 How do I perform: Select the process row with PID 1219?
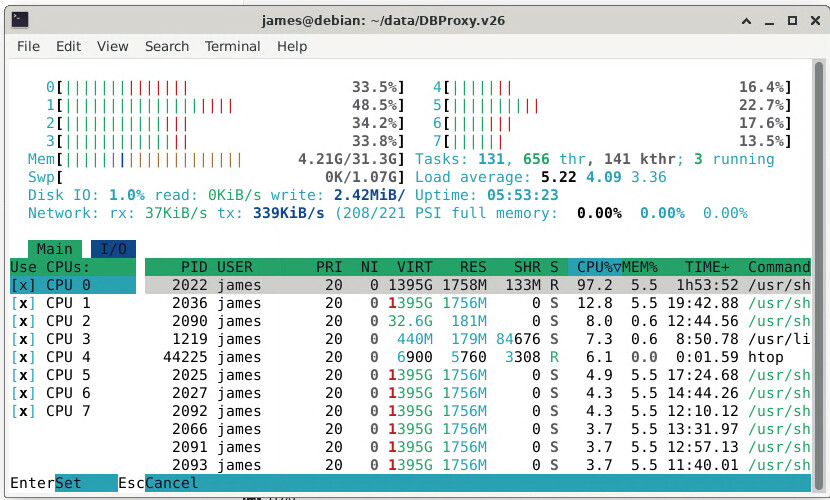[477, 339]
